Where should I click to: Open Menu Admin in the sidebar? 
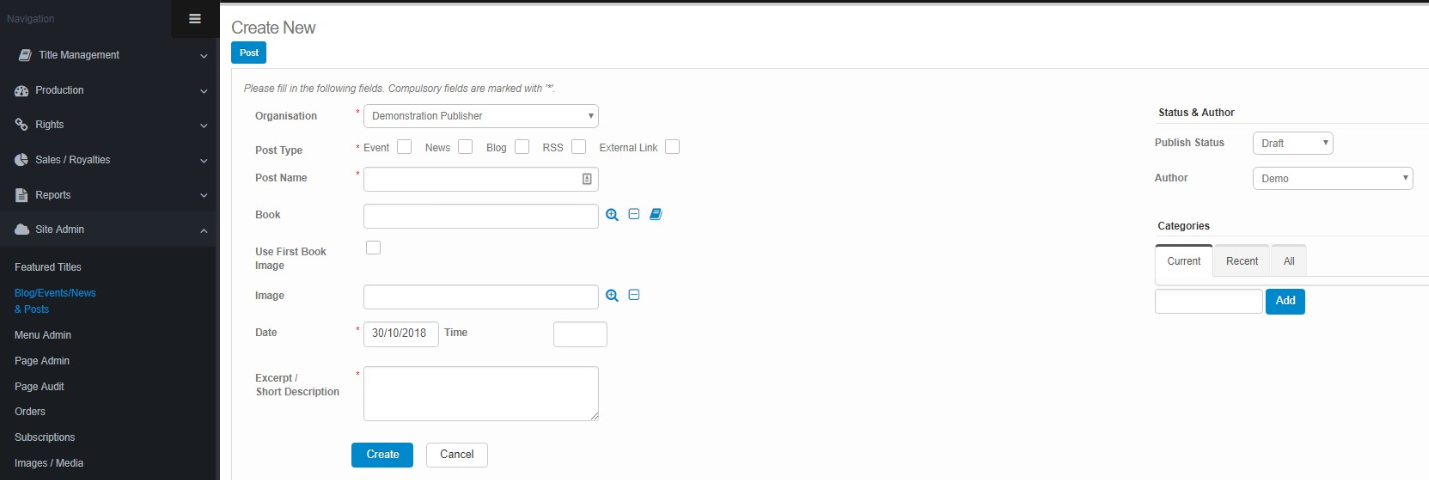(43, 335)
